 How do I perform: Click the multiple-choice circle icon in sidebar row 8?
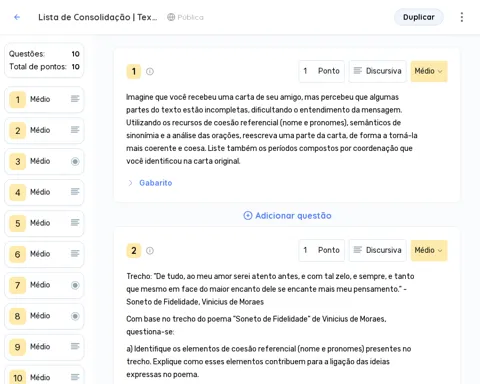(75, 316)
